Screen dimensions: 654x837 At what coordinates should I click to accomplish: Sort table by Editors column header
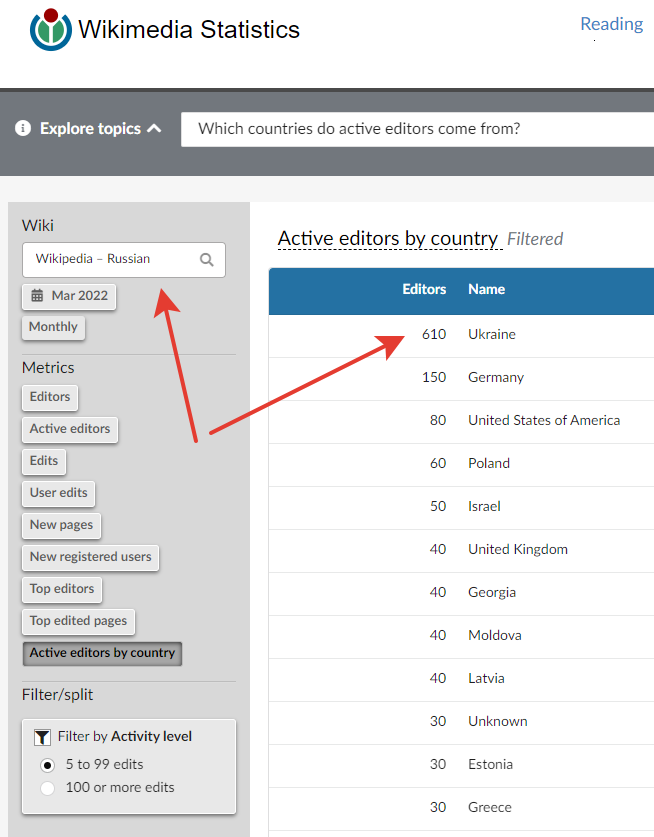pos(424,289)
